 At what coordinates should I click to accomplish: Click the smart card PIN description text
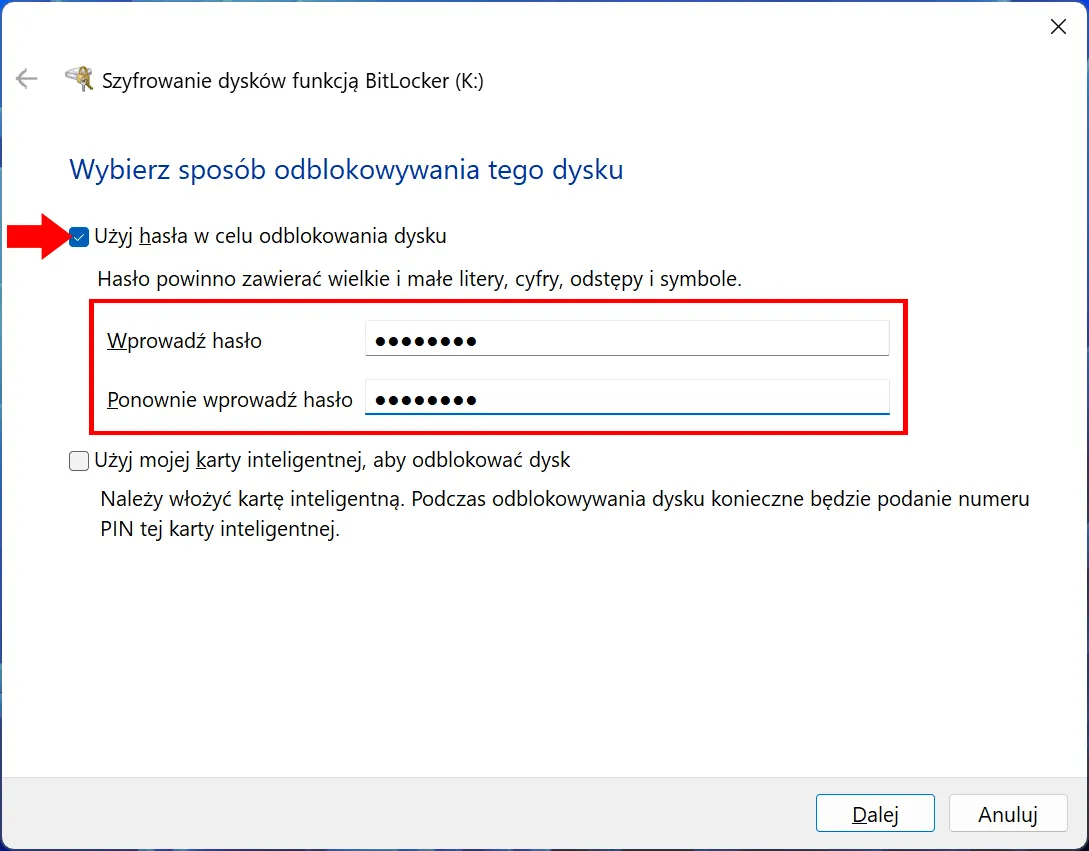(x=564, y=514)
